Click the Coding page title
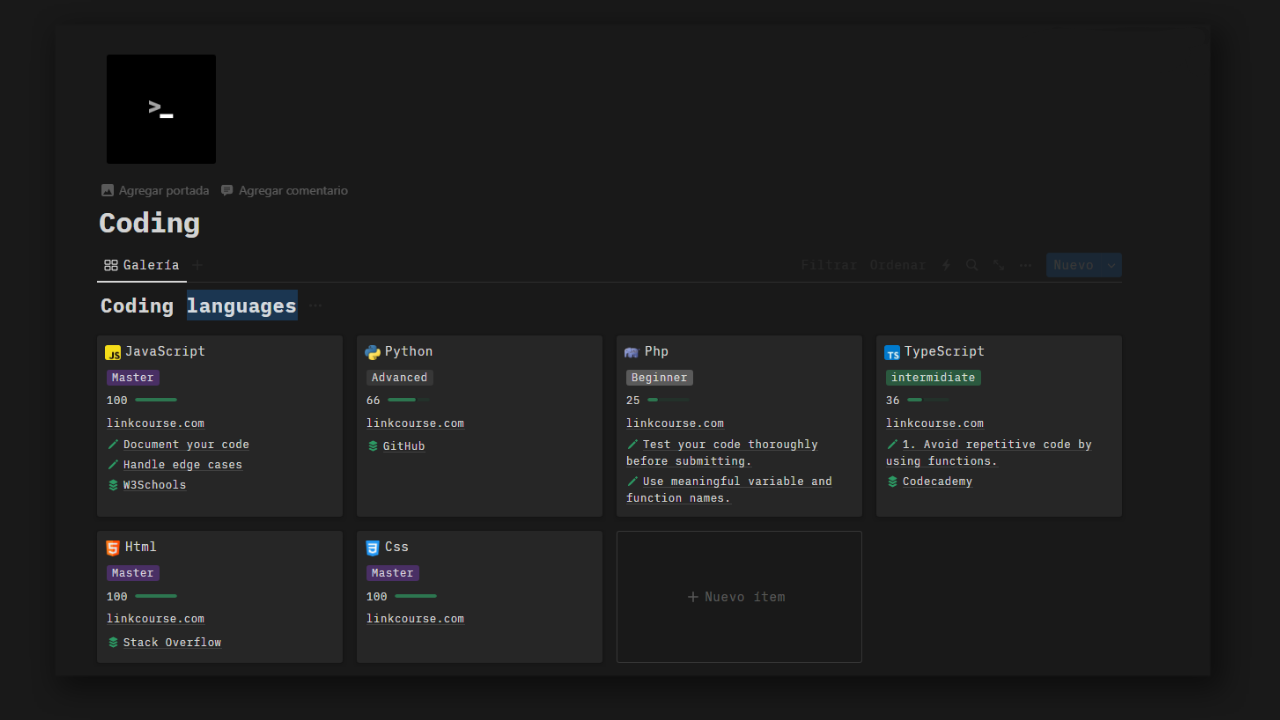Screen dimensions: 1280x720 click(149, 223)
